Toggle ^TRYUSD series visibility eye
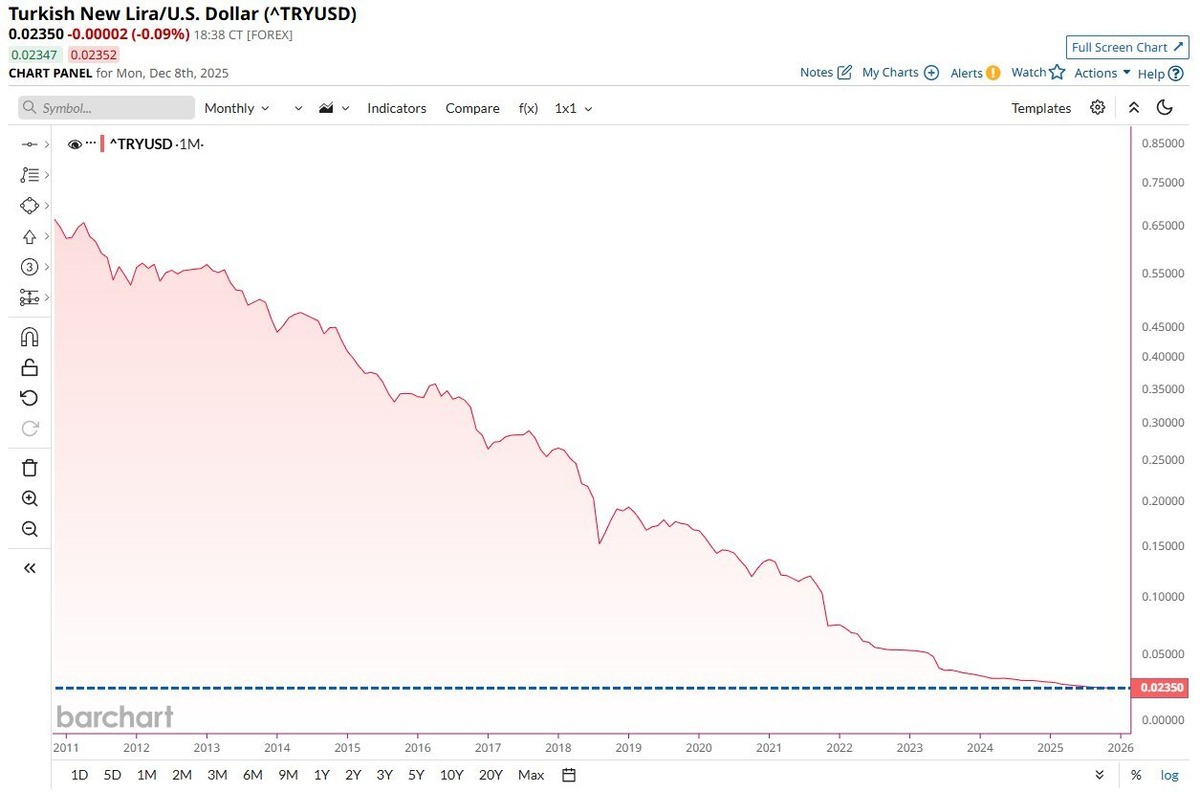 (x=74, y=144)
